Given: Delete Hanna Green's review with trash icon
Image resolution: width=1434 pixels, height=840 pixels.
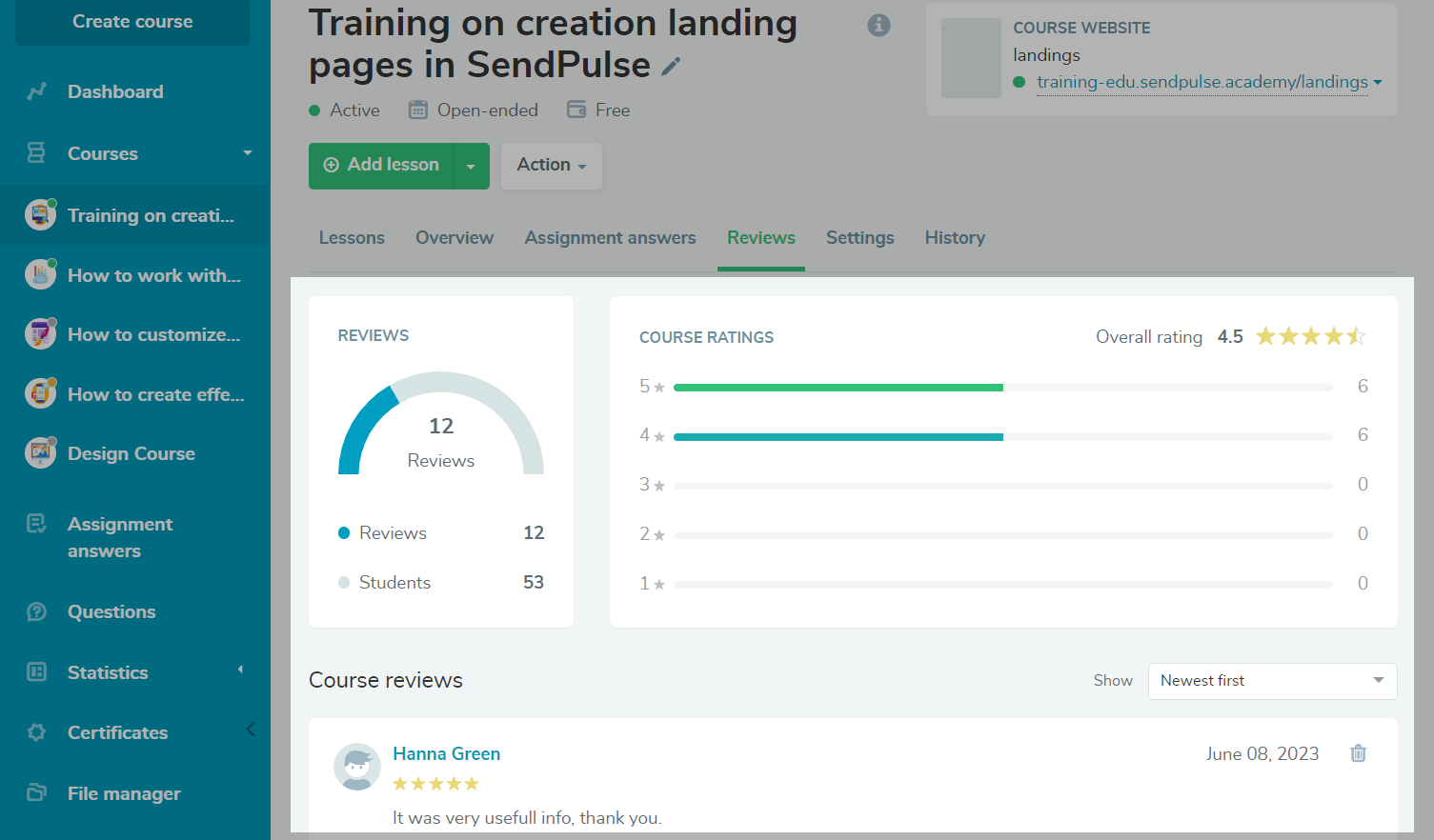Looking at the screenshot, I should (x=1358, y=753).
